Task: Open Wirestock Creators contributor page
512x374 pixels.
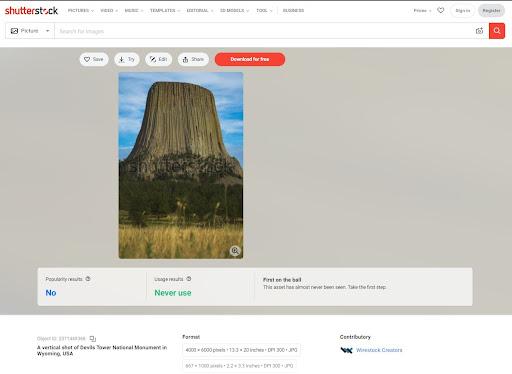Action: pos(379,350)
